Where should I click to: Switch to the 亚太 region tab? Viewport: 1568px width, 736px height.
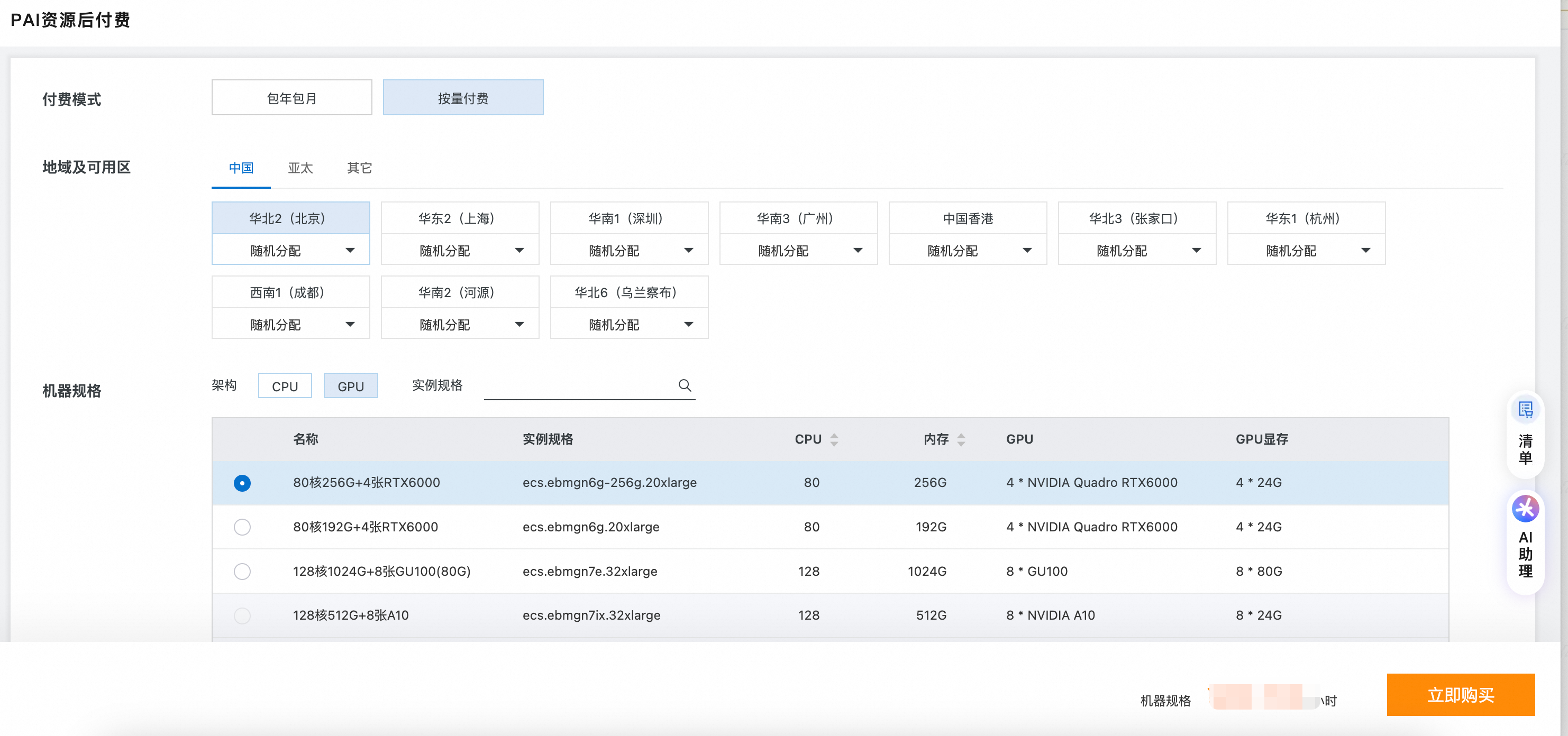click(300, 168)
